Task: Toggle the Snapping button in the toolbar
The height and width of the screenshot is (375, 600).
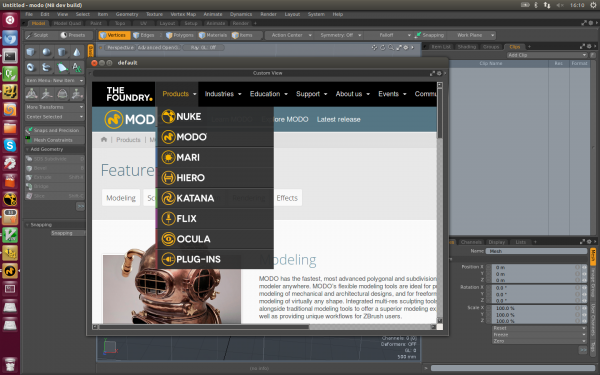Action: 429,35
